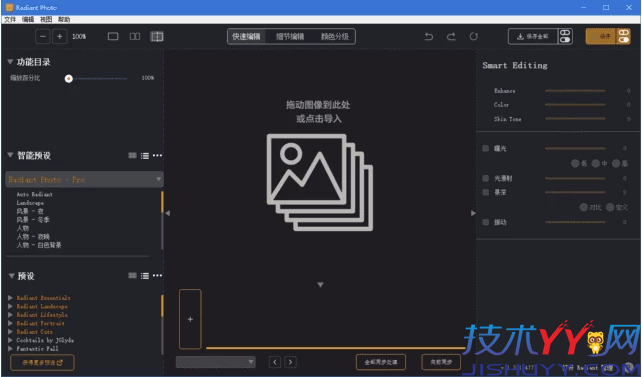The image size is (642, 377).
Task: Redo the last edit
Action: (x=451, y=36)
